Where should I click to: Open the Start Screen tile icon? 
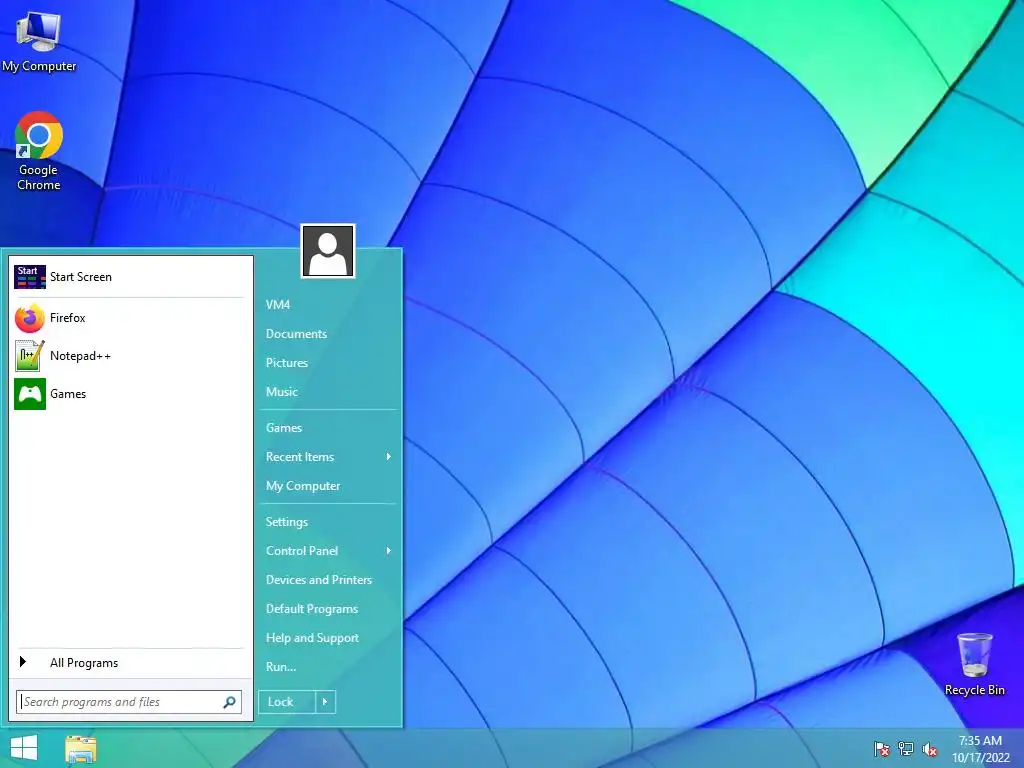30,277
